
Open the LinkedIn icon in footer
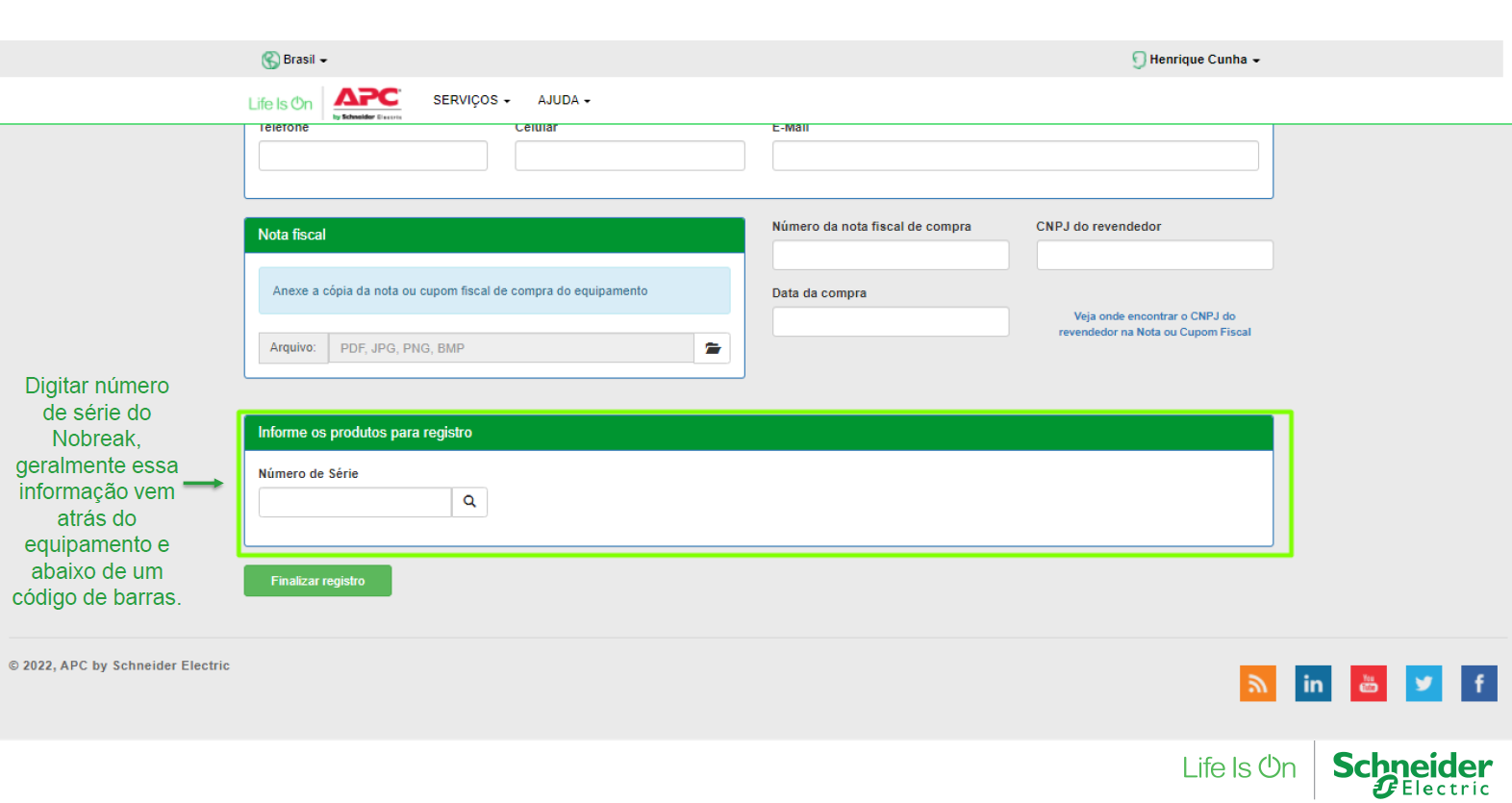pyautogui.click(x=1313, y=684)
